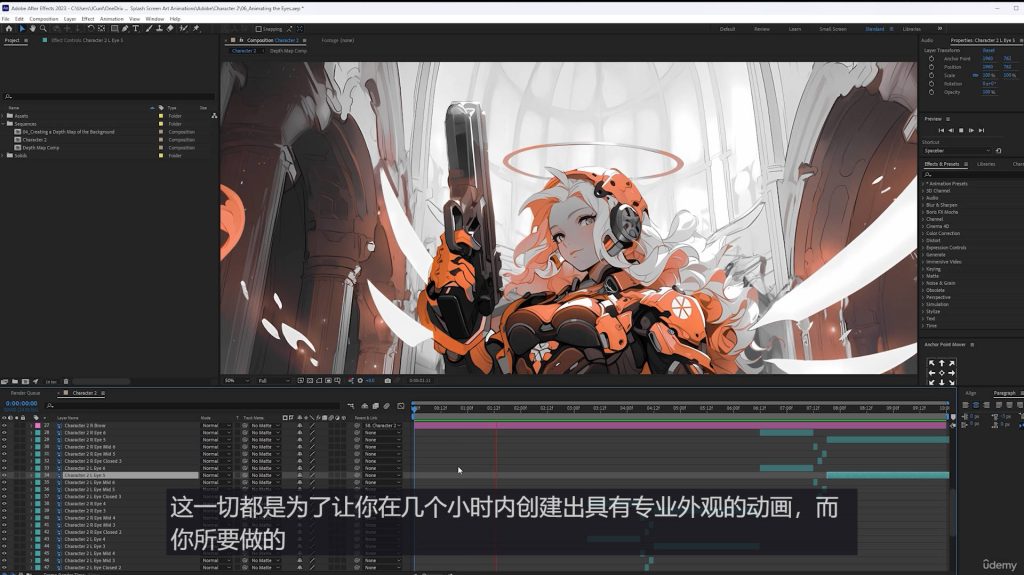Select the Clone Stamp tool
1024x575 pixels.
pos(159,29)
